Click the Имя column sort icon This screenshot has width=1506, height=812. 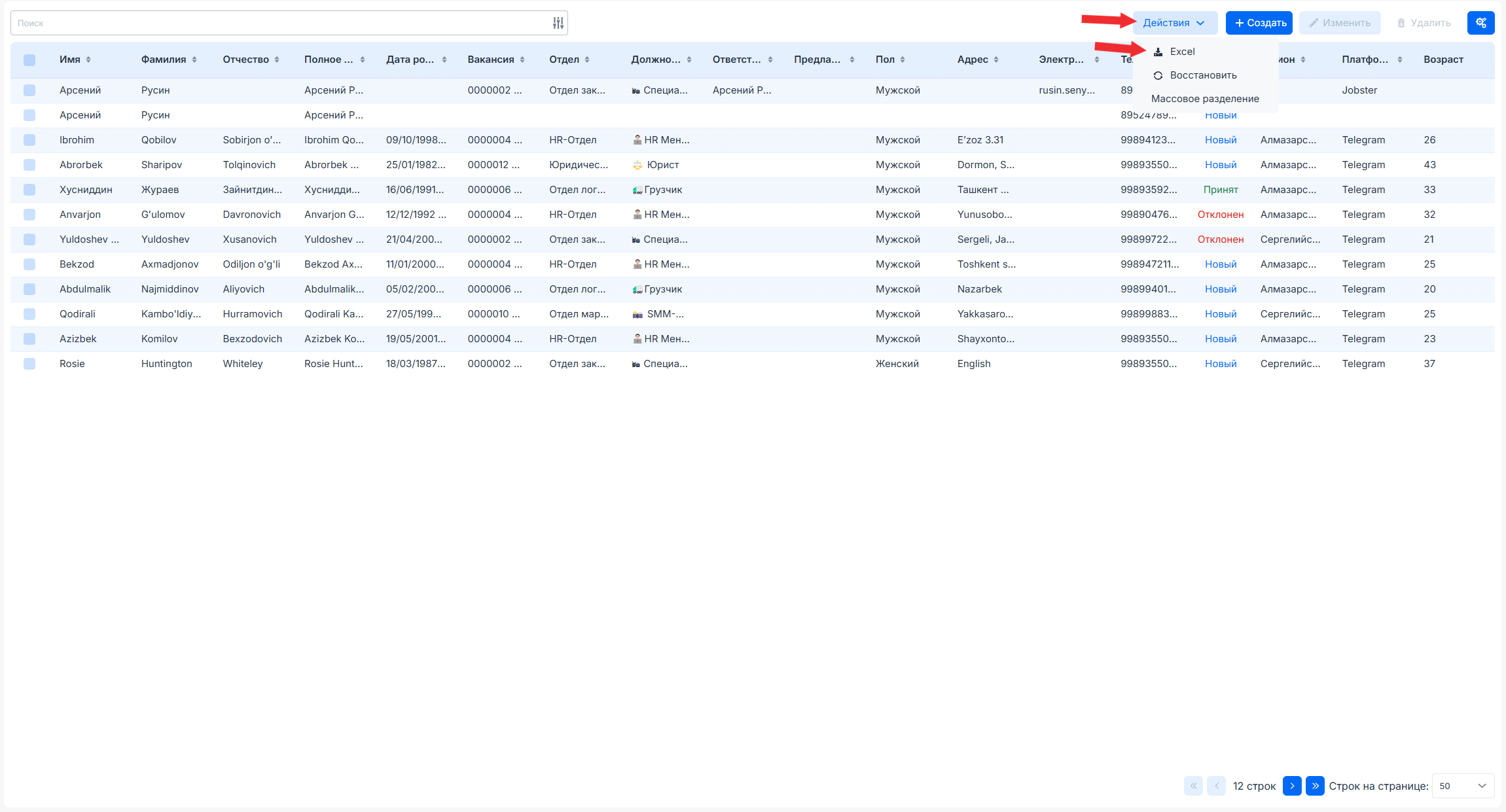click(x=88, y=60)
